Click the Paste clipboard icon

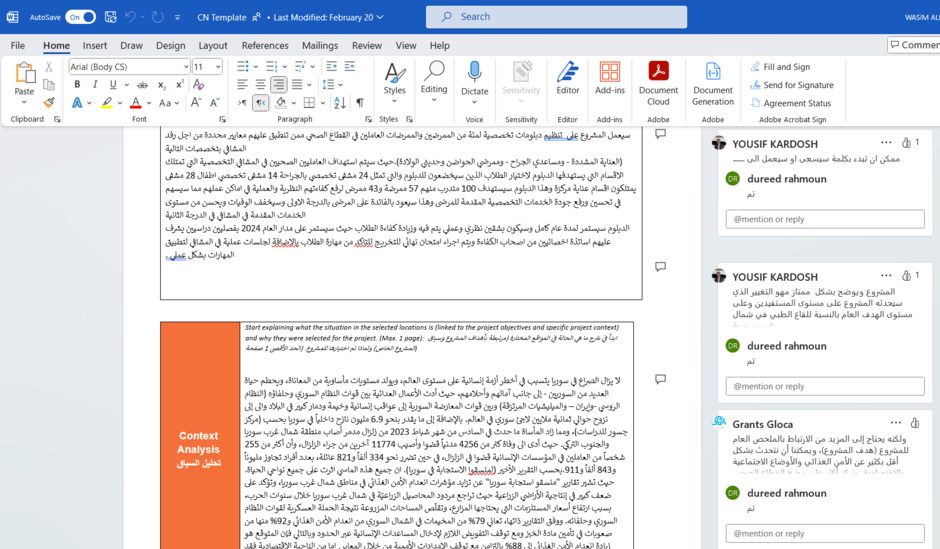(x=25, y=73)
